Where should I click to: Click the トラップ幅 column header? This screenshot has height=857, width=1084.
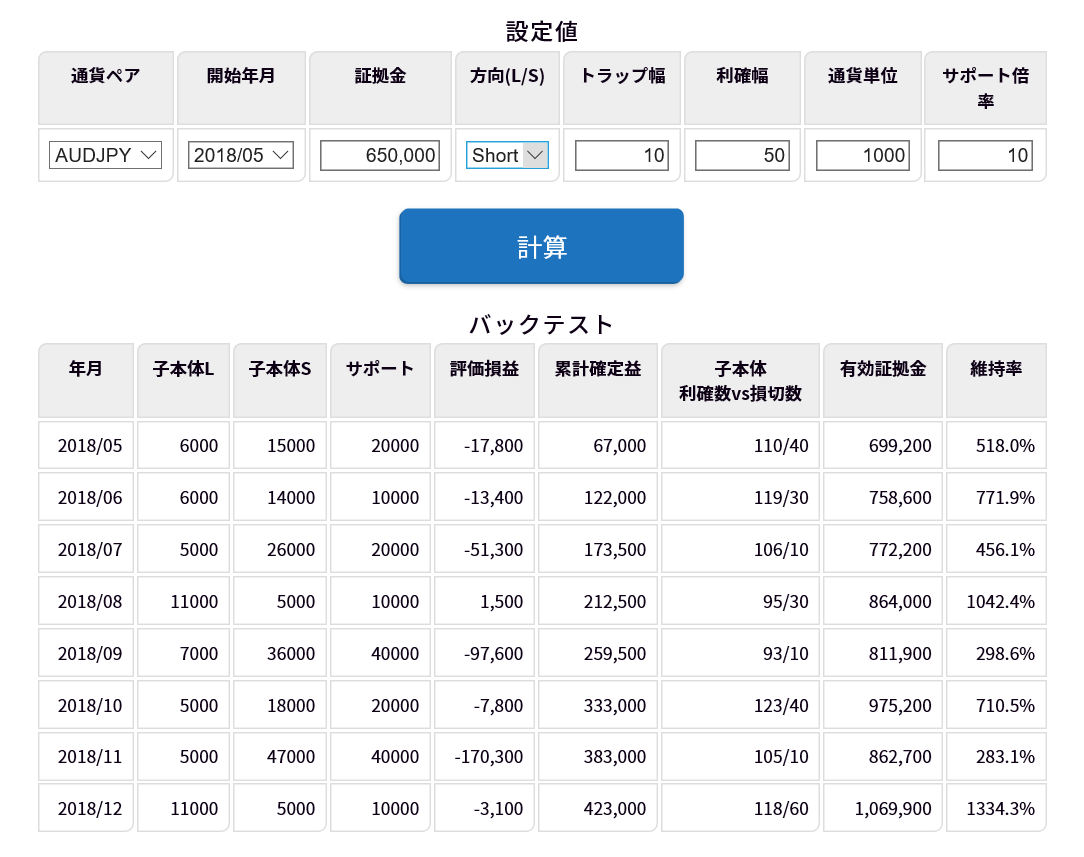pyautogui.click(x=622, y=88)
